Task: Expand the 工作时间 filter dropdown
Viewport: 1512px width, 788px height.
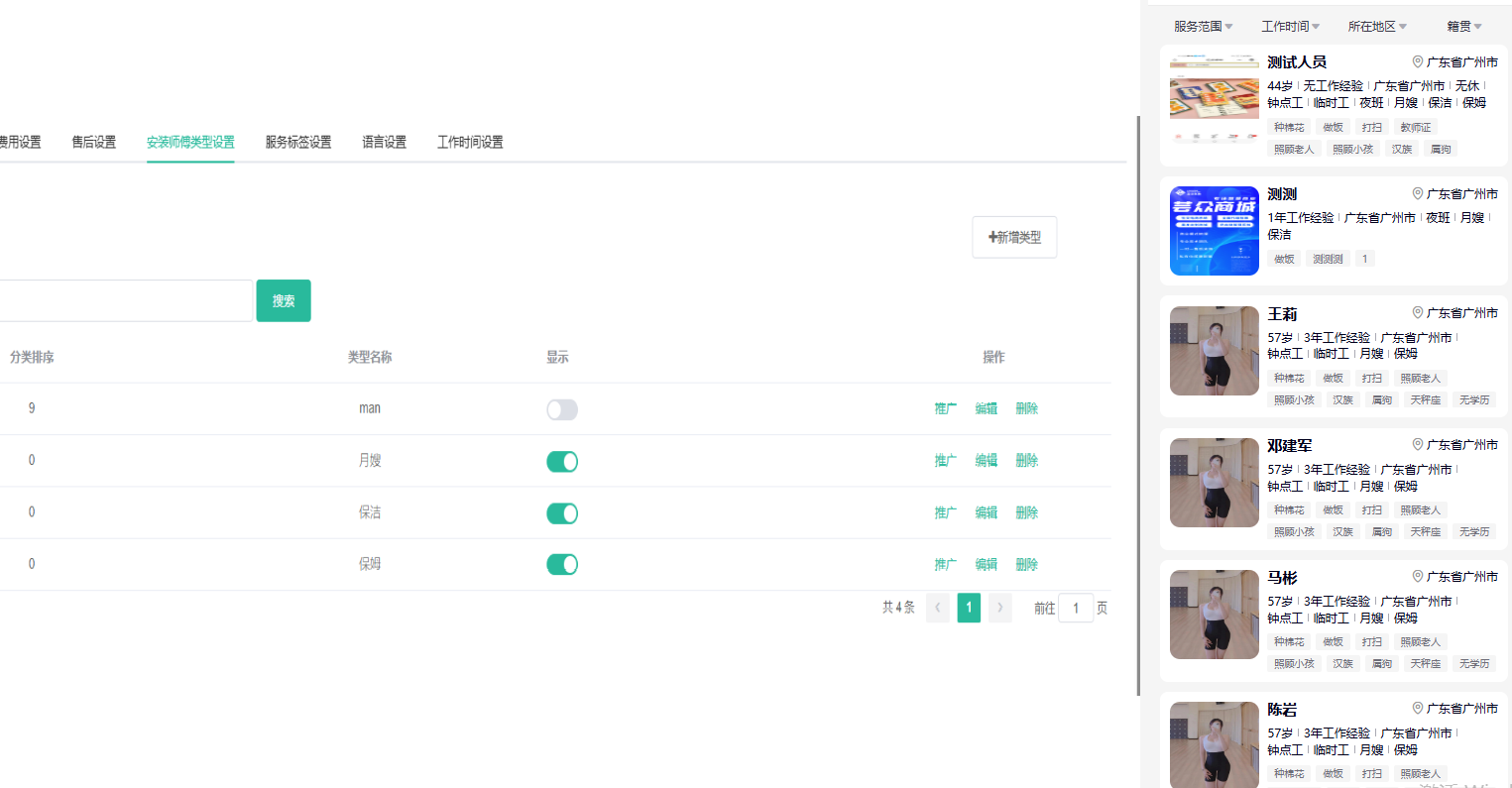Action: 1291,27
